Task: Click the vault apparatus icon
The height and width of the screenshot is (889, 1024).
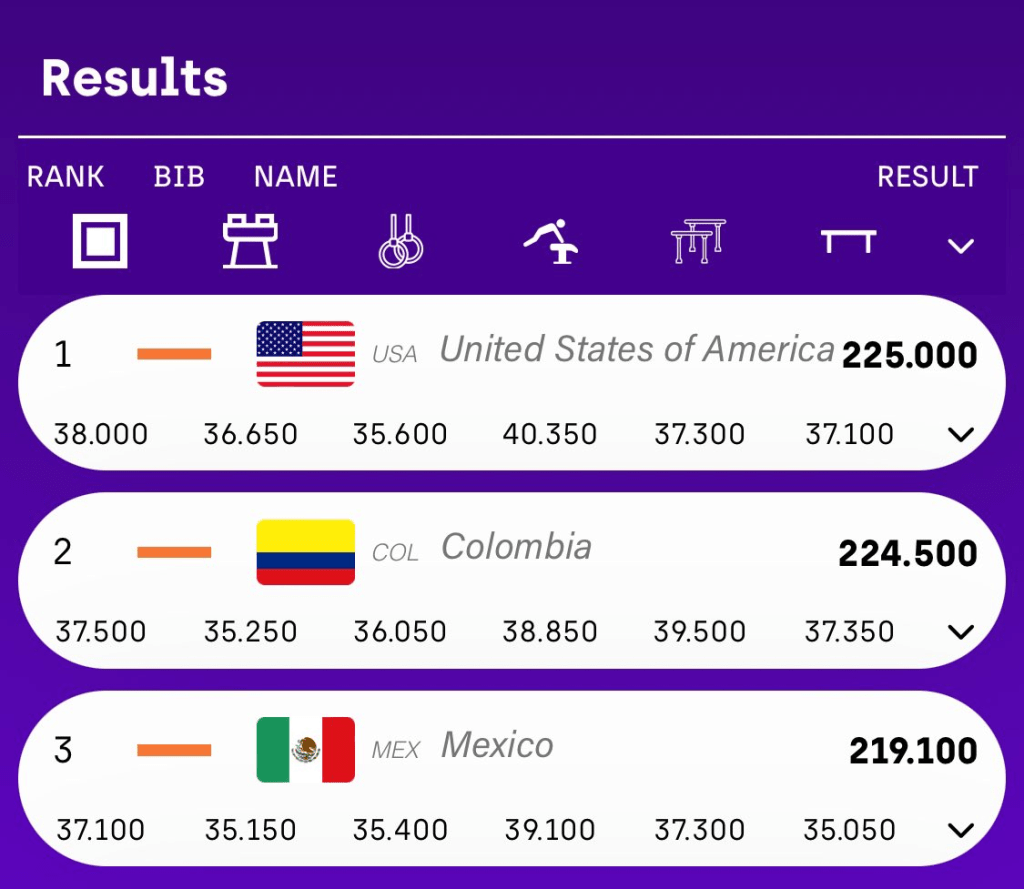Action: (x=550, y=242)
